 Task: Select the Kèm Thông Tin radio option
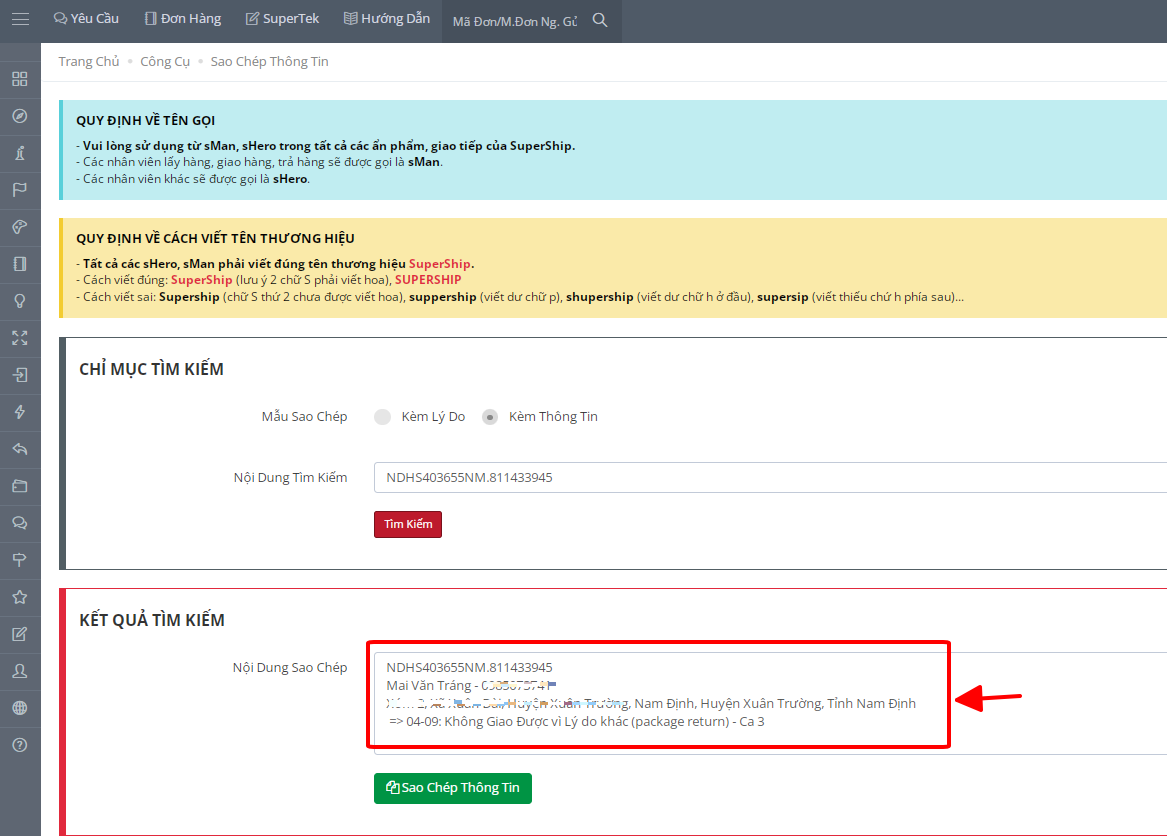click(490, 417)
